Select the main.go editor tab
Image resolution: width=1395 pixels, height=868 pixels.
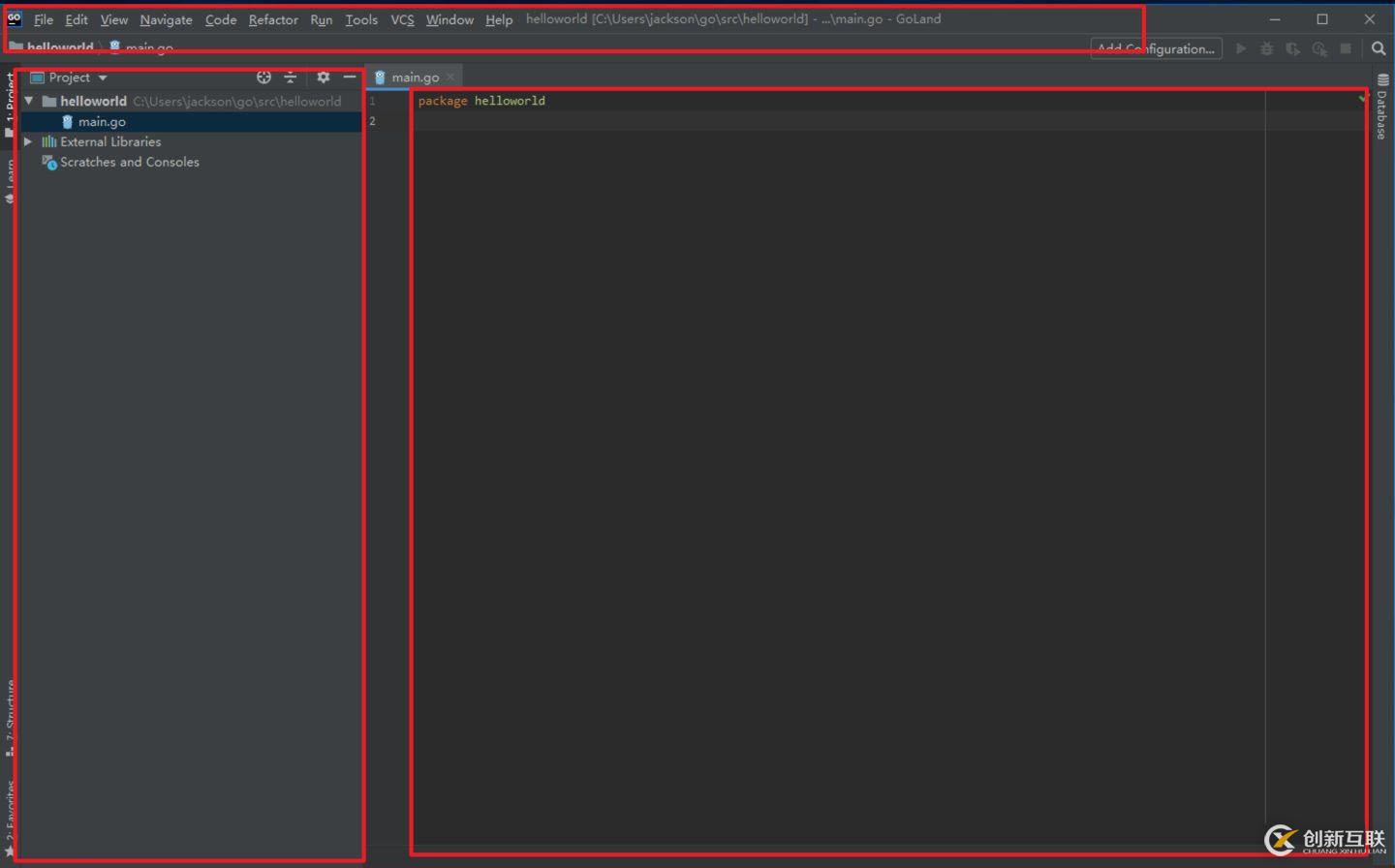[416, 77]
